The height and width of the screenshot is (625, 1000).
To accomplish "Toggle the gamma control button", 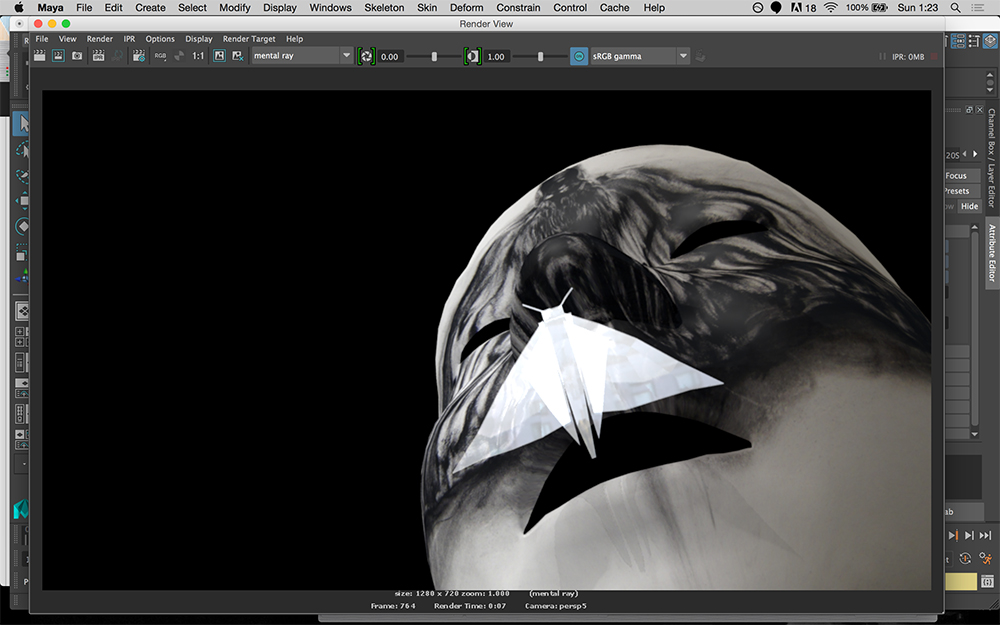I will click(x=473, y=56).
